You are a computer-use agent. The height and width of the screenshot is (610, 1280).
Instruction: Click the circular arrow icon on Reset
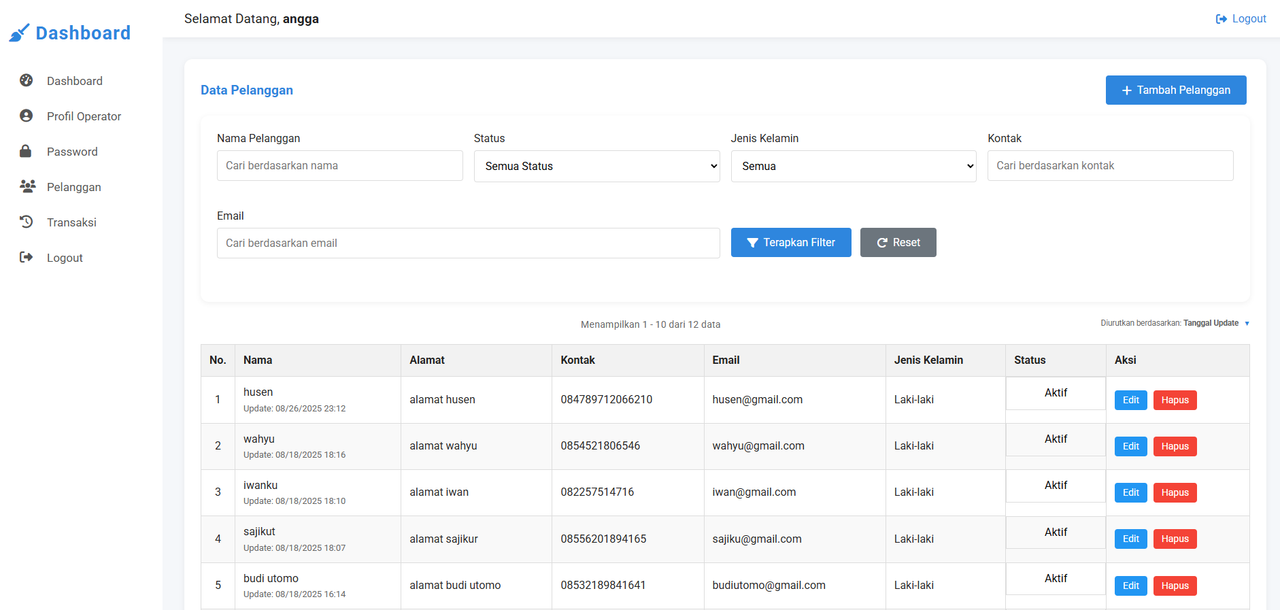click(882, 243)
